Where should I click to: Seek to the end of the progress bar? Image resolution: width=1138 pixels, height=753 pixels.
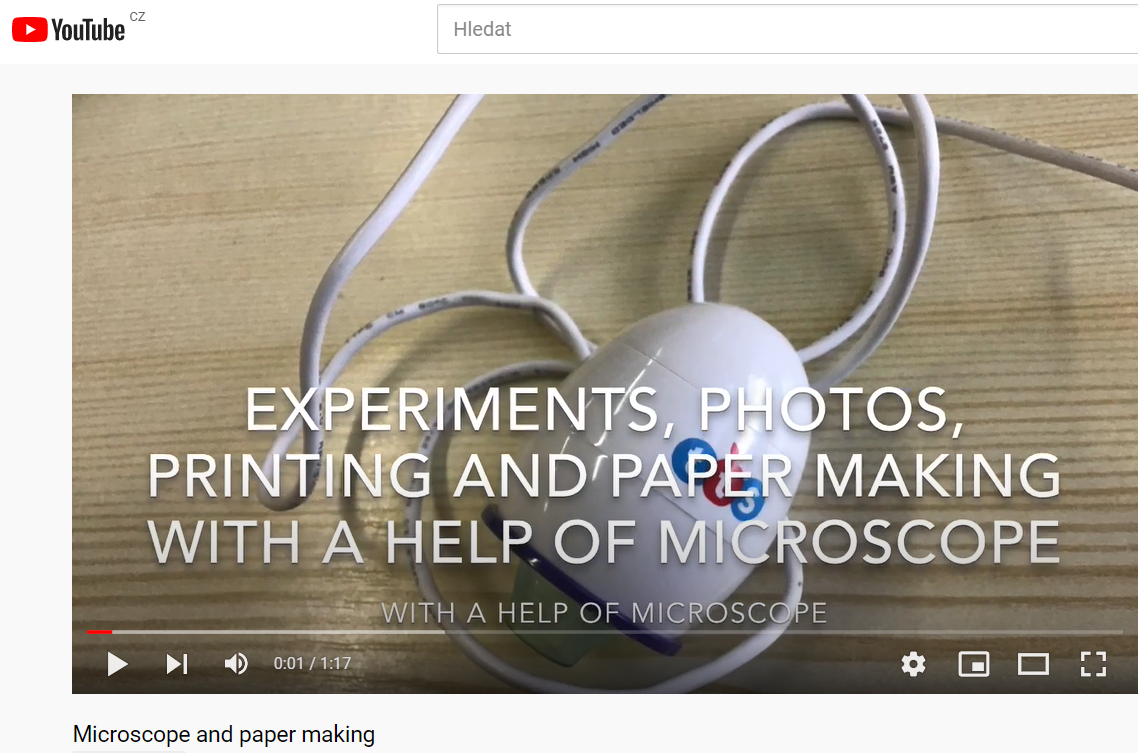coord(1121,632)
